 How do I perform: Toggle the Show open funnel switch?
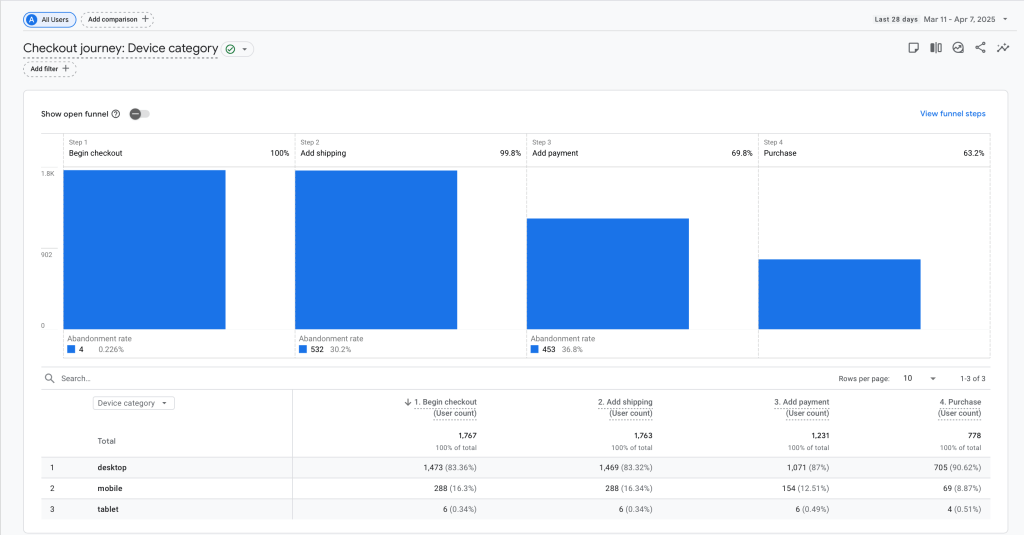139,114
